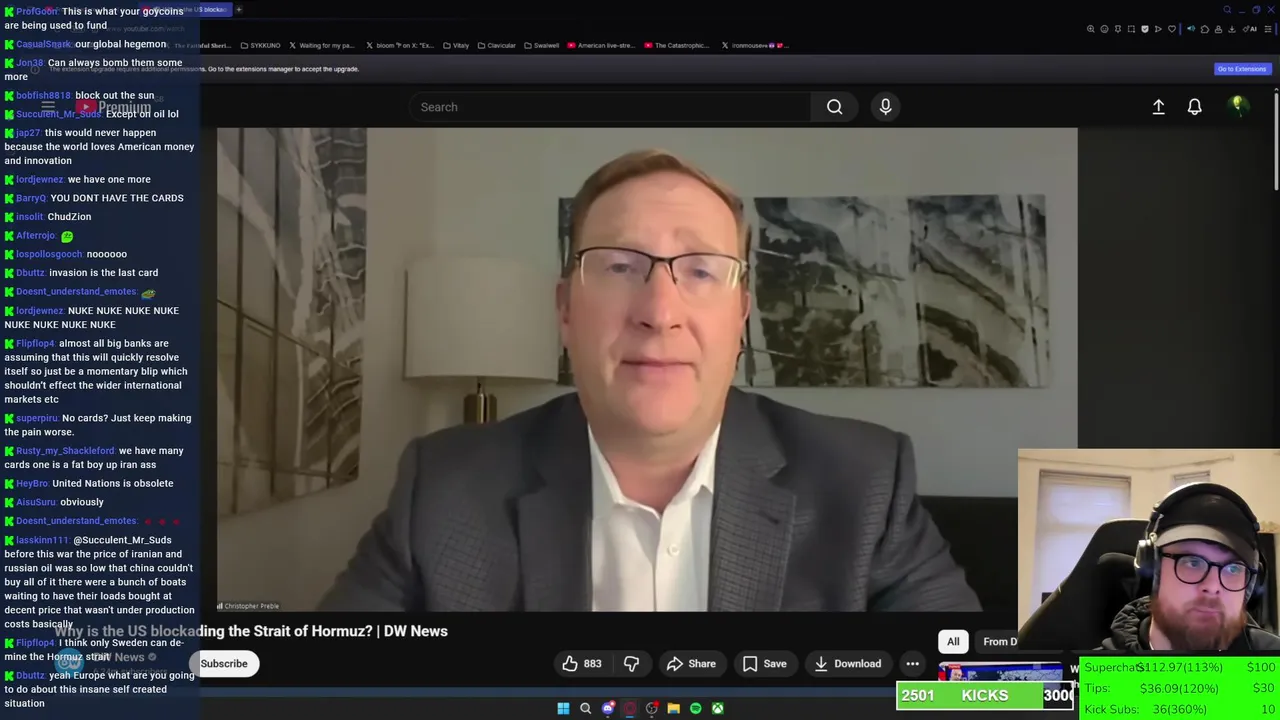Activate voice search microphone

[885, 107]
